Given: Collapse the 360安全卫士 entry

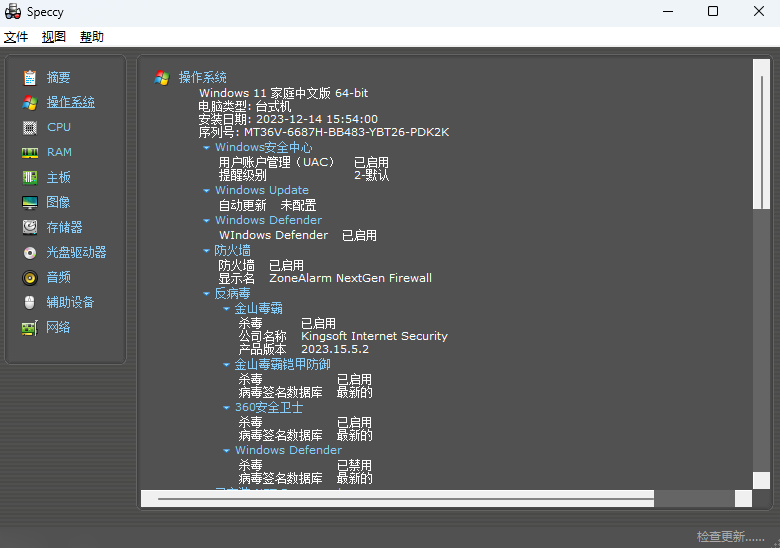Looking at the screenshot, I should click(227, 408).
